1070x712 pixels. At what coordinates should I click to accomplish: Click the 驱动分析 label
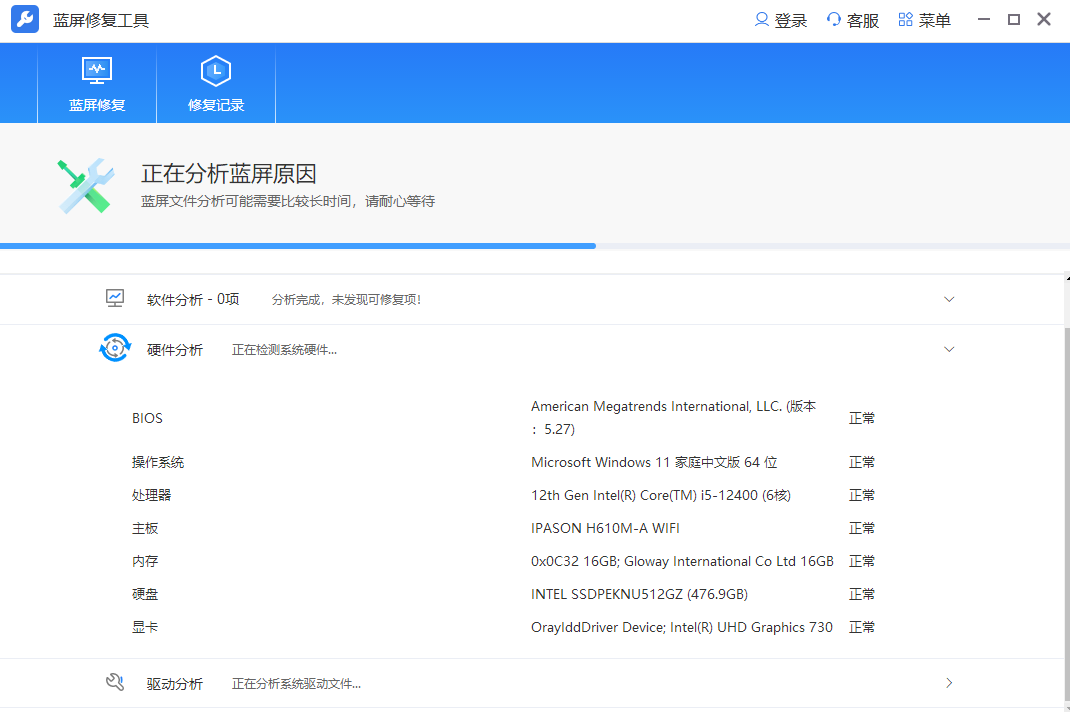(175, 684)
